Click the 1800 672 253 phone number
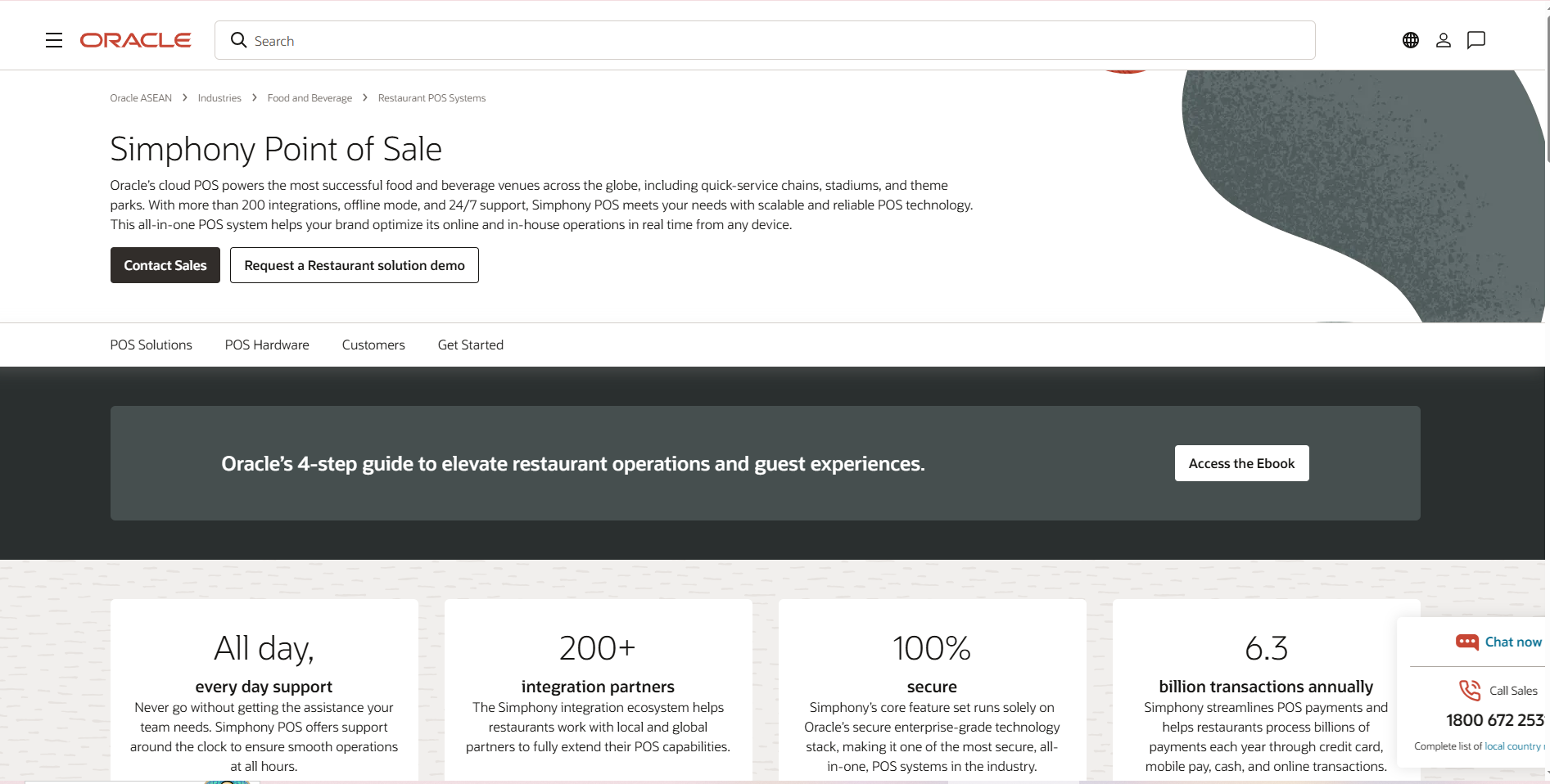 click(x=1495, y=720)
